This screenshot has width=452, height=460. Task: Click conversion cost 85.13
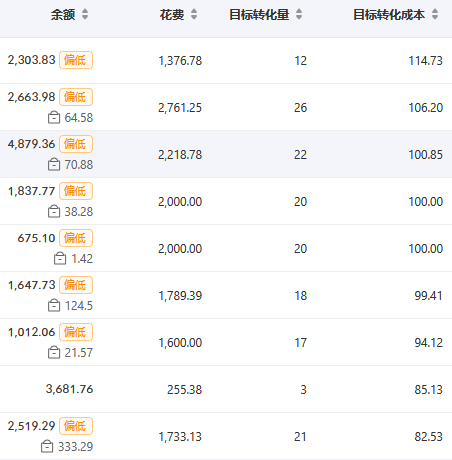pos(428,390)
